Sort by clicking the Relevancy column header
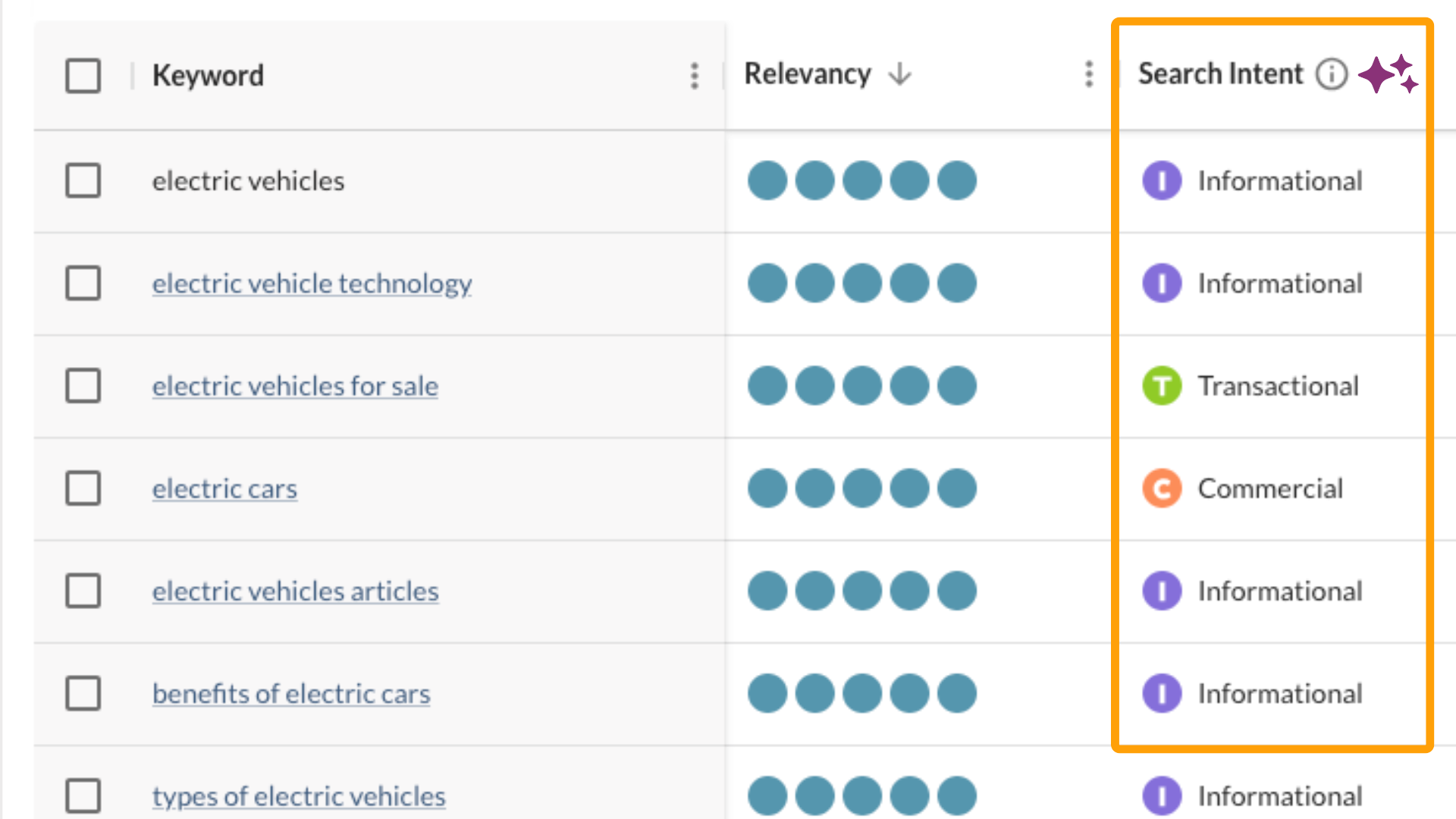The image size is (1456, 819). point(808,74)
